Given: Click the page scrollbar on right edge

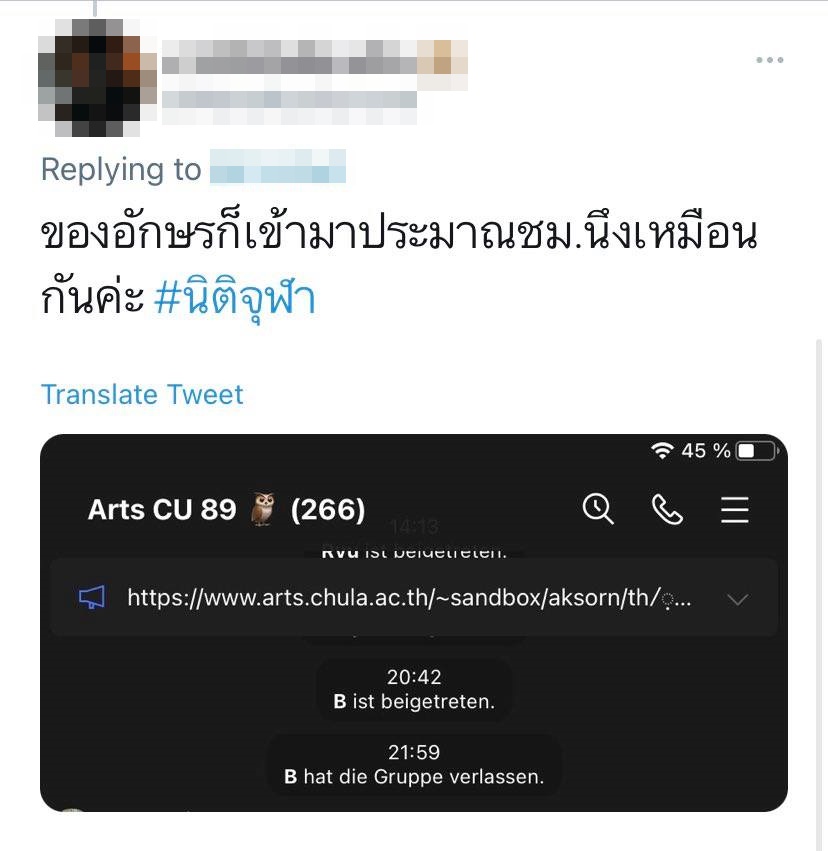Looking at the screenshot, I should pos(819,595).
